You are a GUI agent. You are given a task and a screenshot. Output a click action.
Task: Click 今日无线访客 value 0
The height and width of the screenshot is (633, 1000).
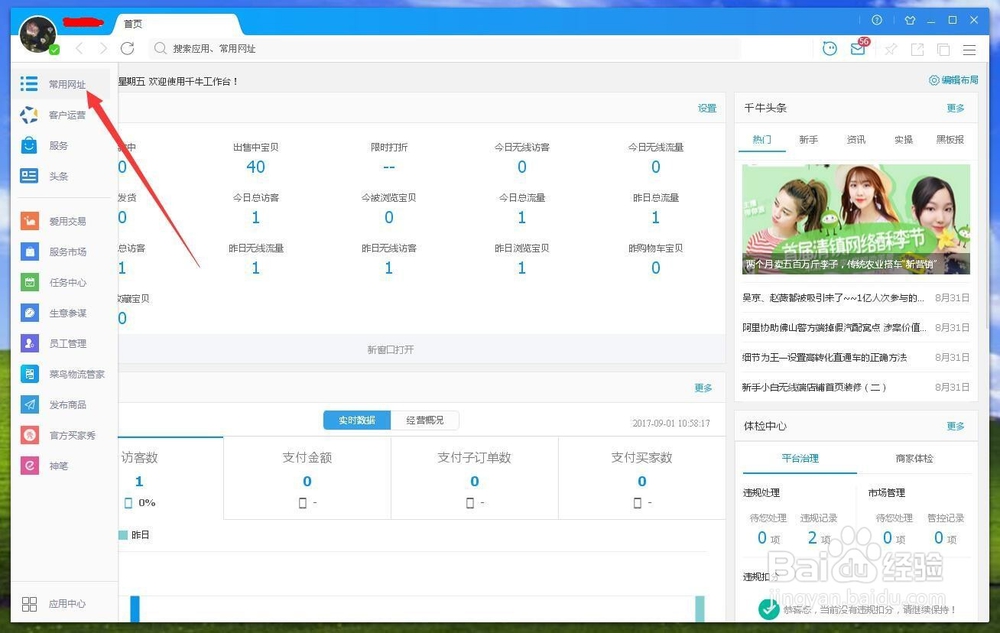point(522,167)
